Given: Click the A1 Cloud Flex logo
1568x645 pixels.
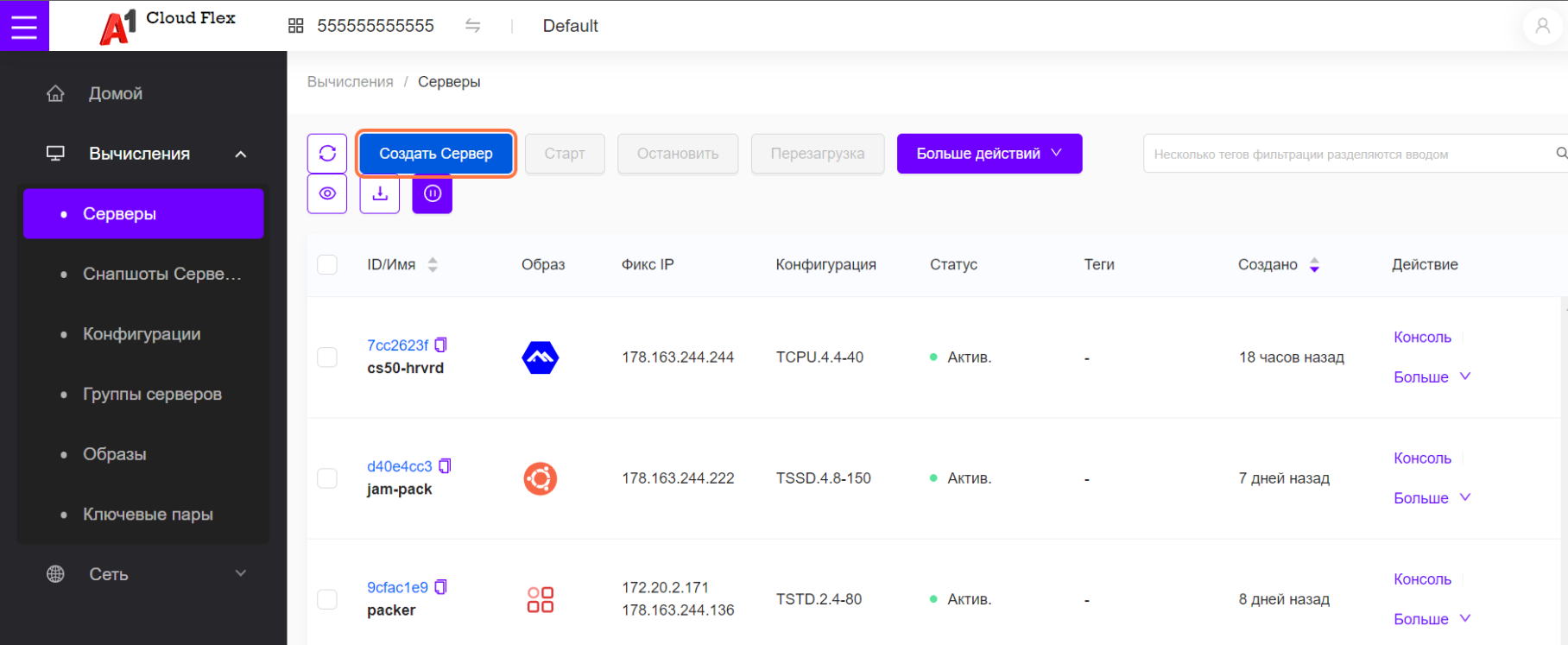Looking at the screenshot, I should coord(168,26).
